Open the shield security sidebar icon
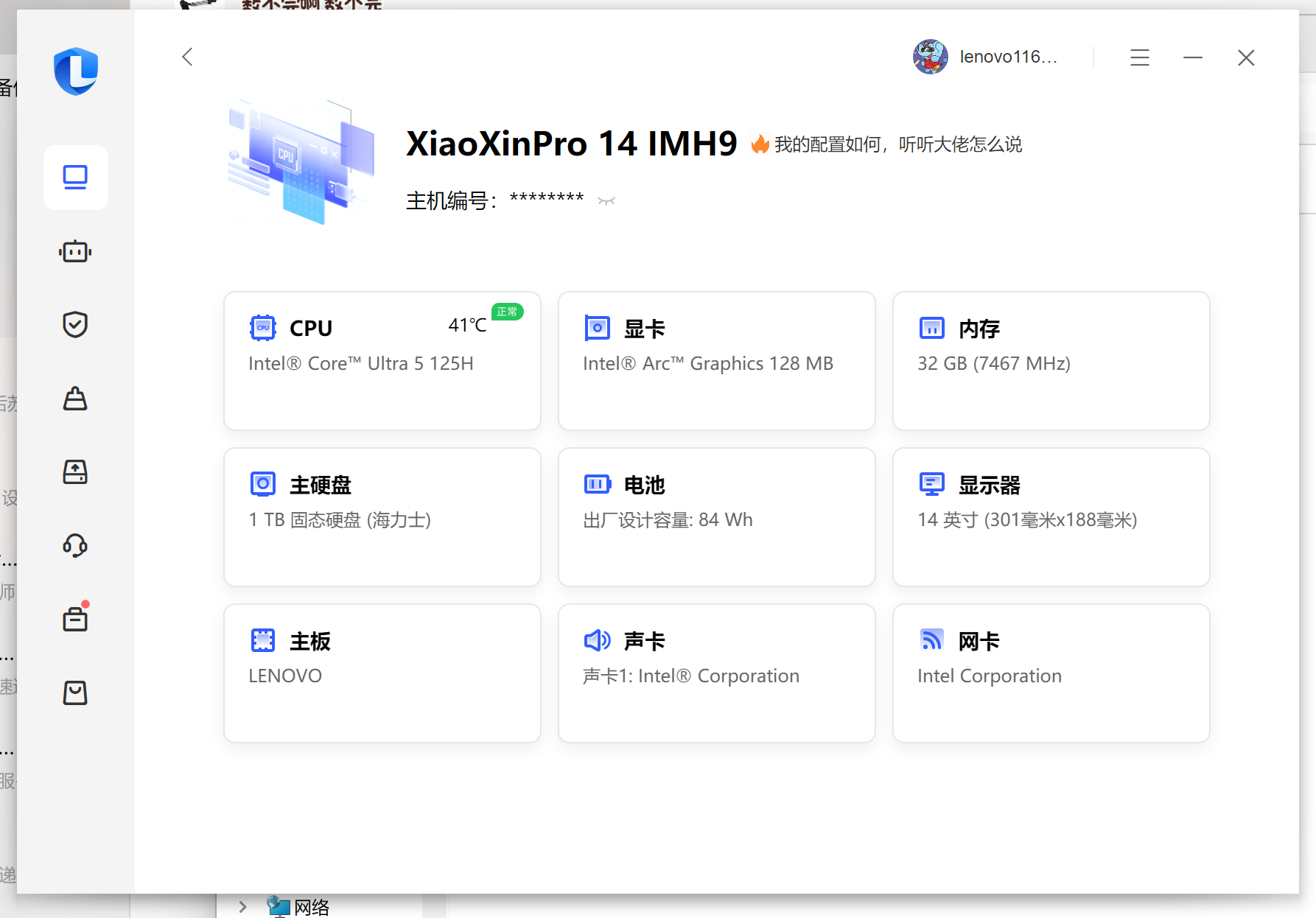Image resolution: width=1316 pixels, height=918 pixels. 75,324
